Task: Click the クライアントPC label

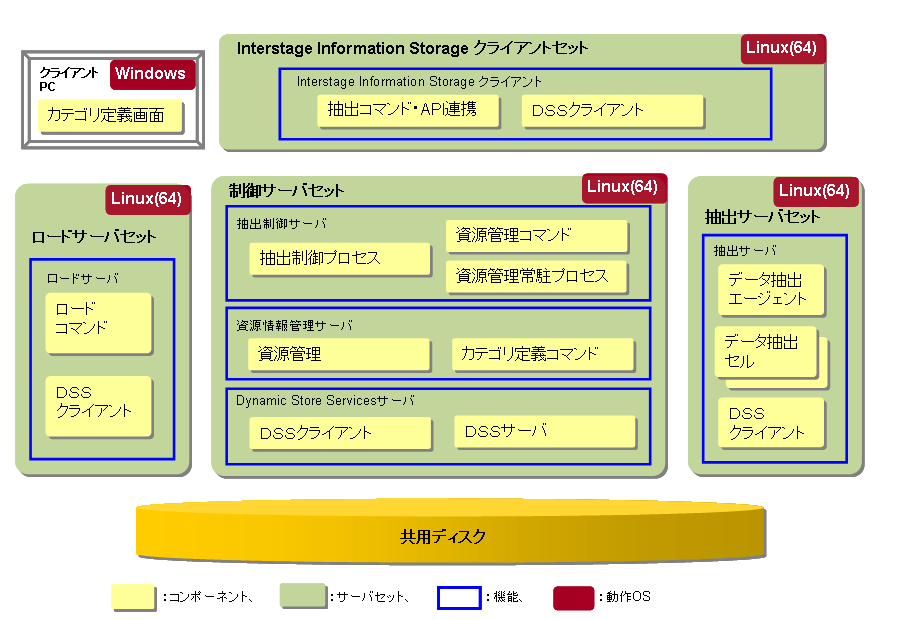Action: pyautogui.click(x=68, y=79)
